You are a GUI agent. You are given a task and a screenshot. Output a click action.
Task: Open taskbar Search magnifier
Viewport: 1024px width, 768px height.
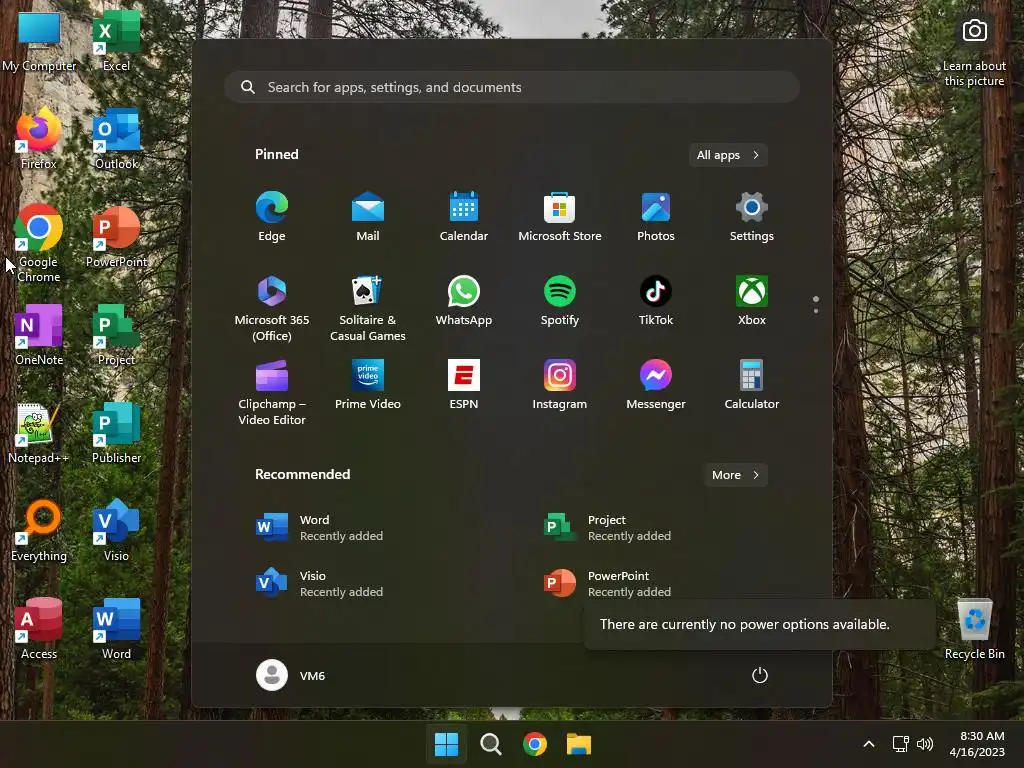pos(490,744)
